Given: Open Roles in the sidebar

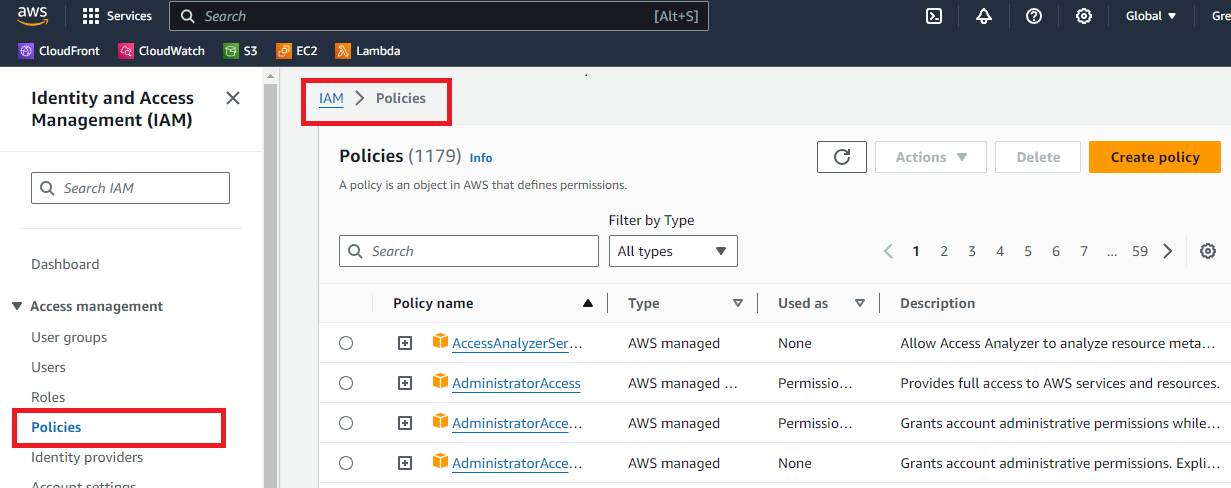Looking at the screenshot, I should (48, 397).
